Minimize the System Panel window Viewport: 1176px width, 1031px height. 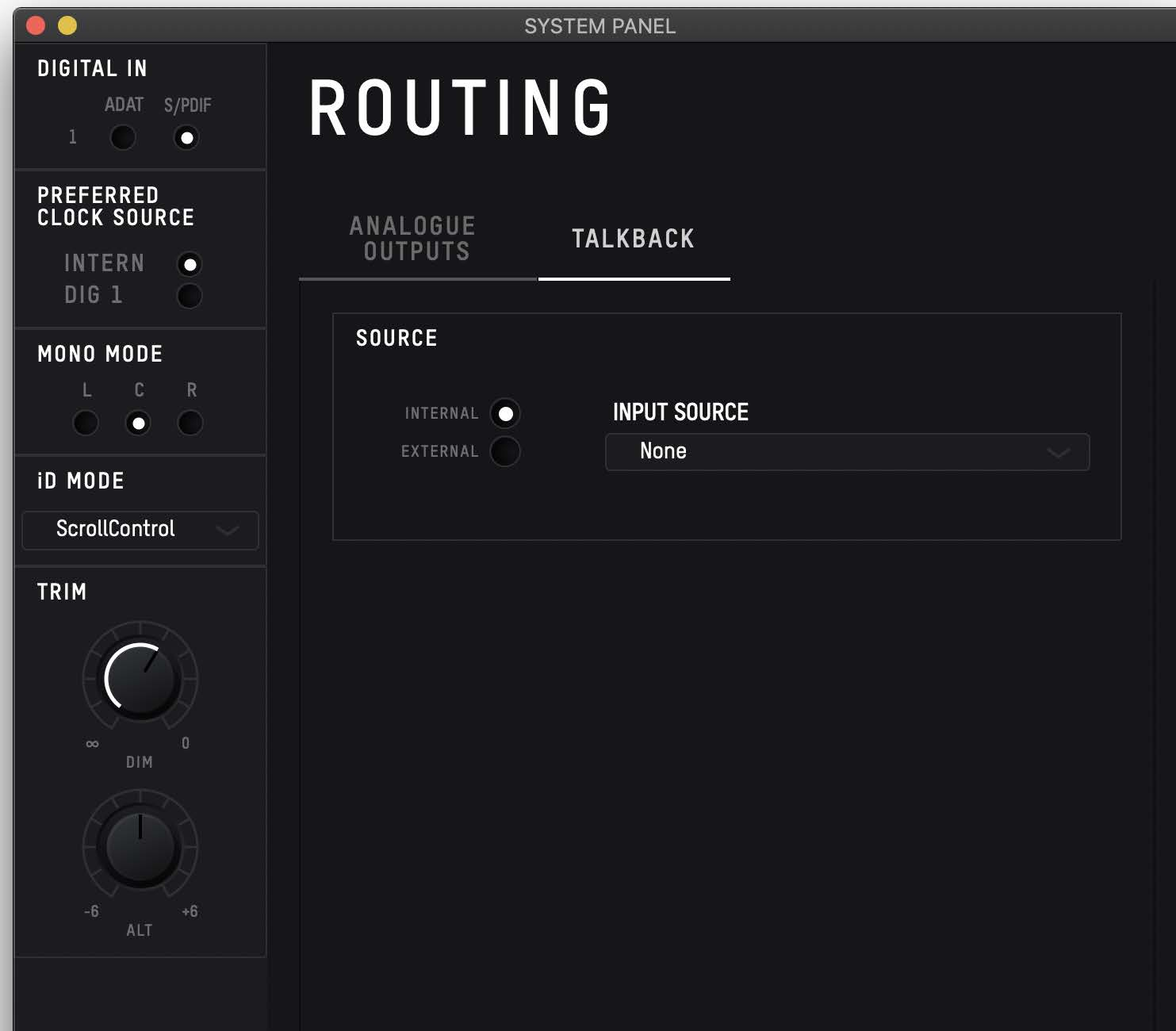[68, 26]
